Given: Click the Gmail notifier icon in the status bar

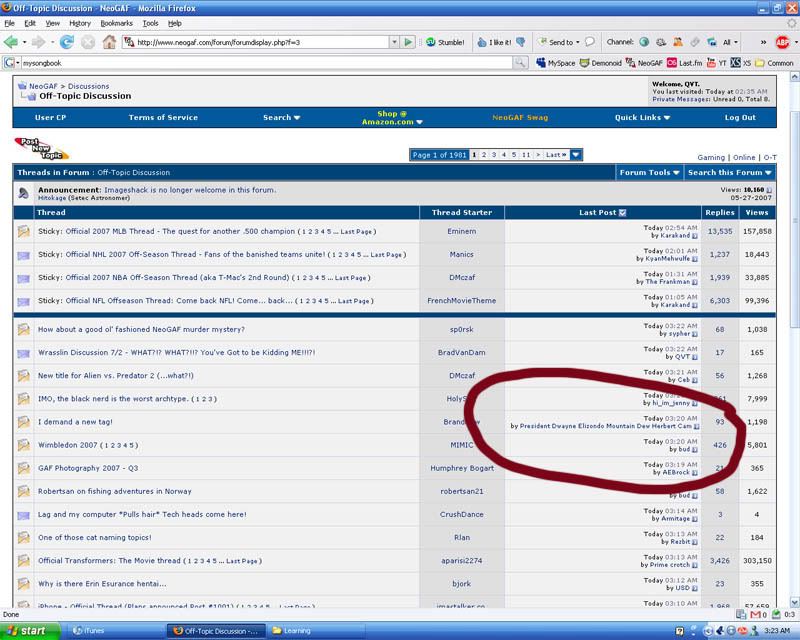Looking at the screenshot, I should pyautogui.click(x=758, y=614).
